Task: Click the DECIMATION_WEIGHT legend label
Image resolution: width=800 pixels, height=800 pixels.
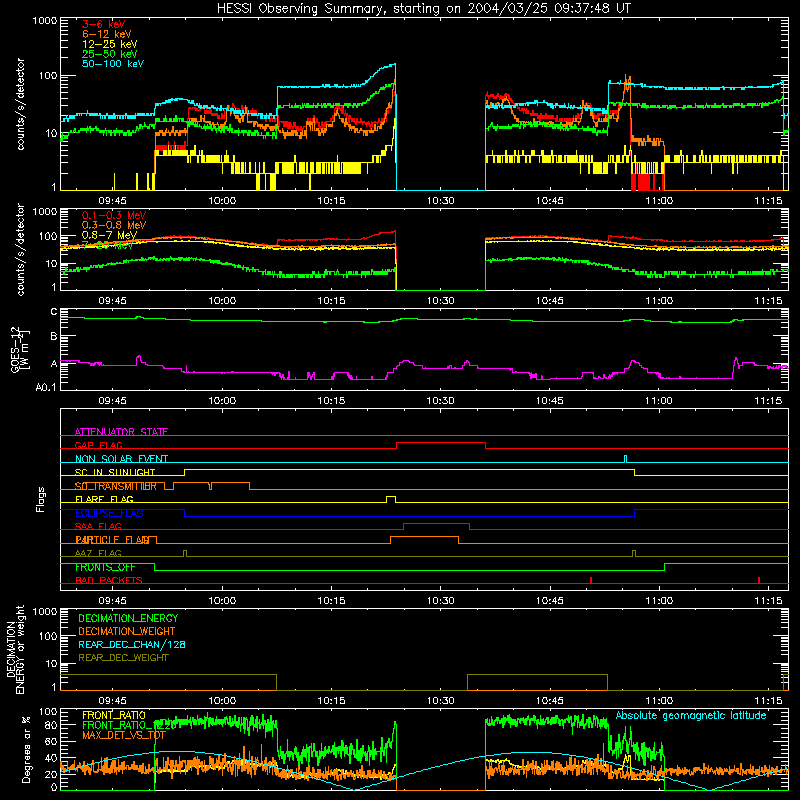Action: click(127, 631)
